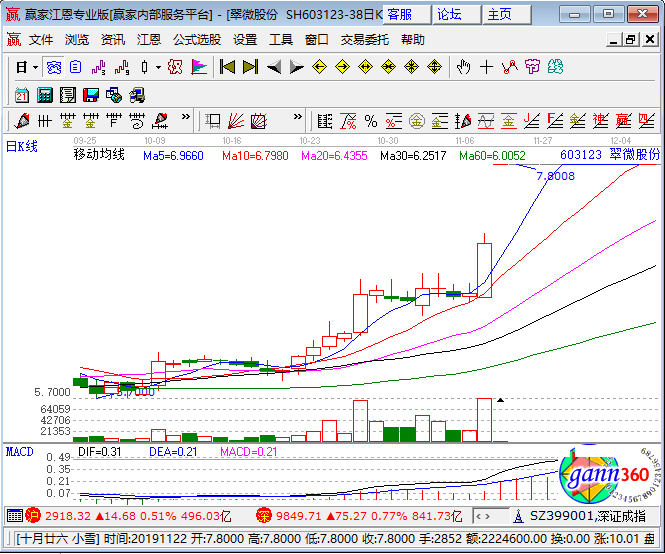Expand fan toolbar overflow chevron
This screenshot has width=665, height=554.
[x=298, y=117]
